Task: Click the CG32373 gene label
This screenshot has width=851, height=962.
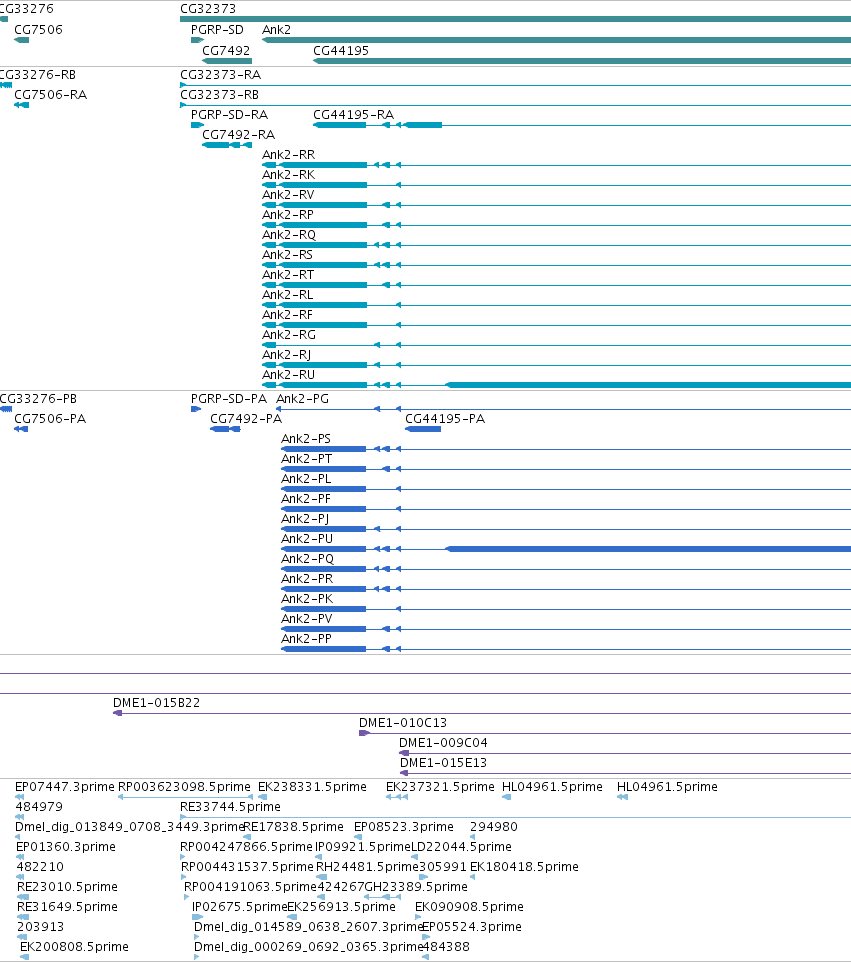Action: pos(207,9)
